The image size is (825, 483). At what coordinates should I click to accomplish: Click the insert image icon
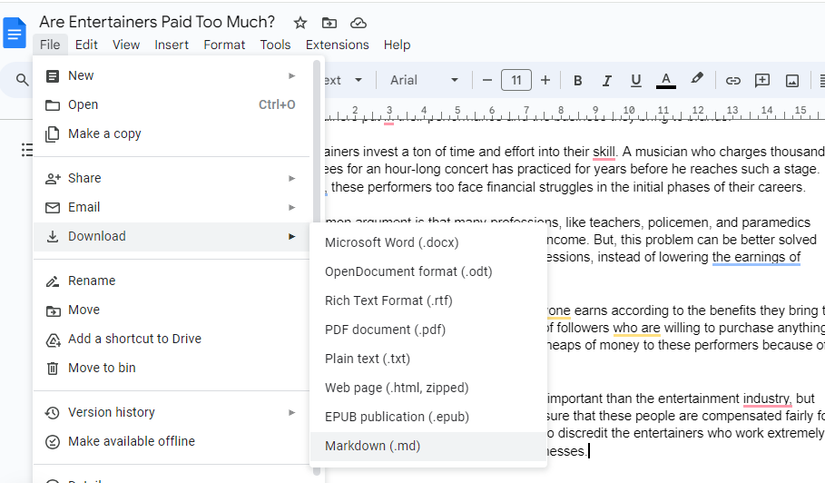click(x=792, y=80)
